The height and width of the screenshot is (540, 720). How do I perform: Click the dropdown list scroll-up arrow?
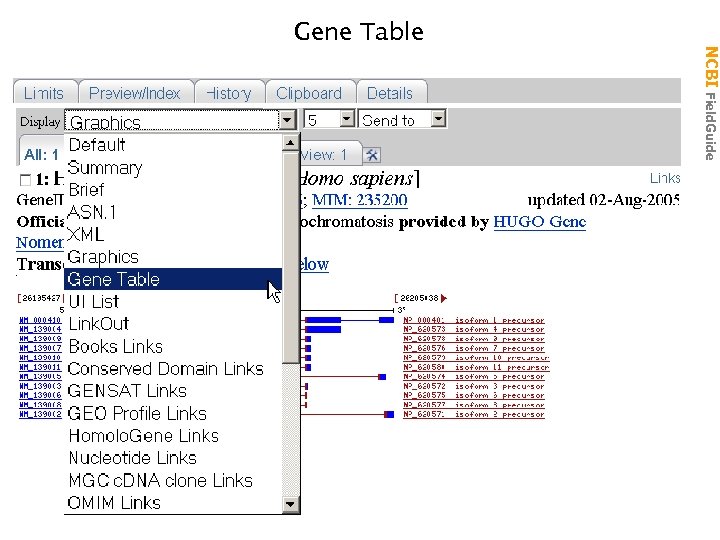tap(291, 143)
